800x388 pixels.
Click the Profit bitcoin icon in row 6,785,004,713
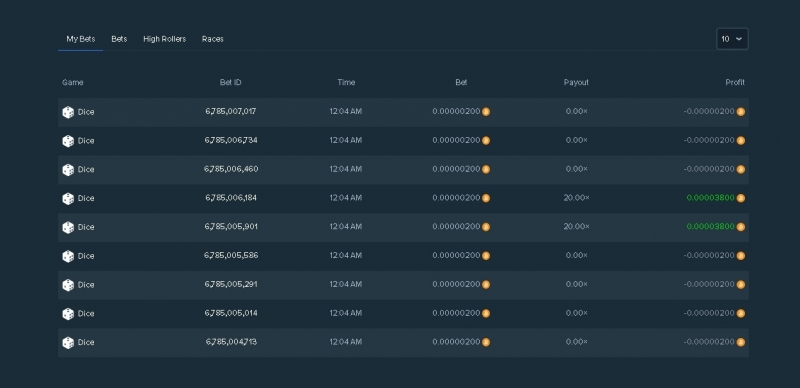tap(740, 342)
